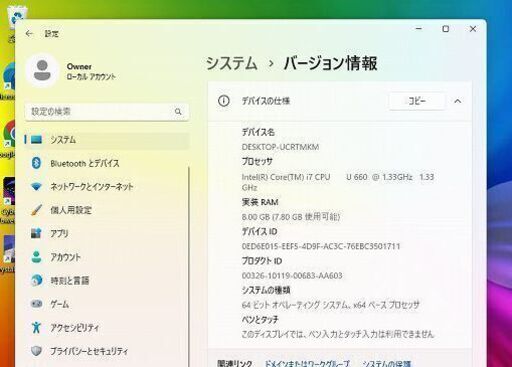512x367 pixels.
Task: Click the アクセシビリティ figure icon
Action: coord(36,327)
